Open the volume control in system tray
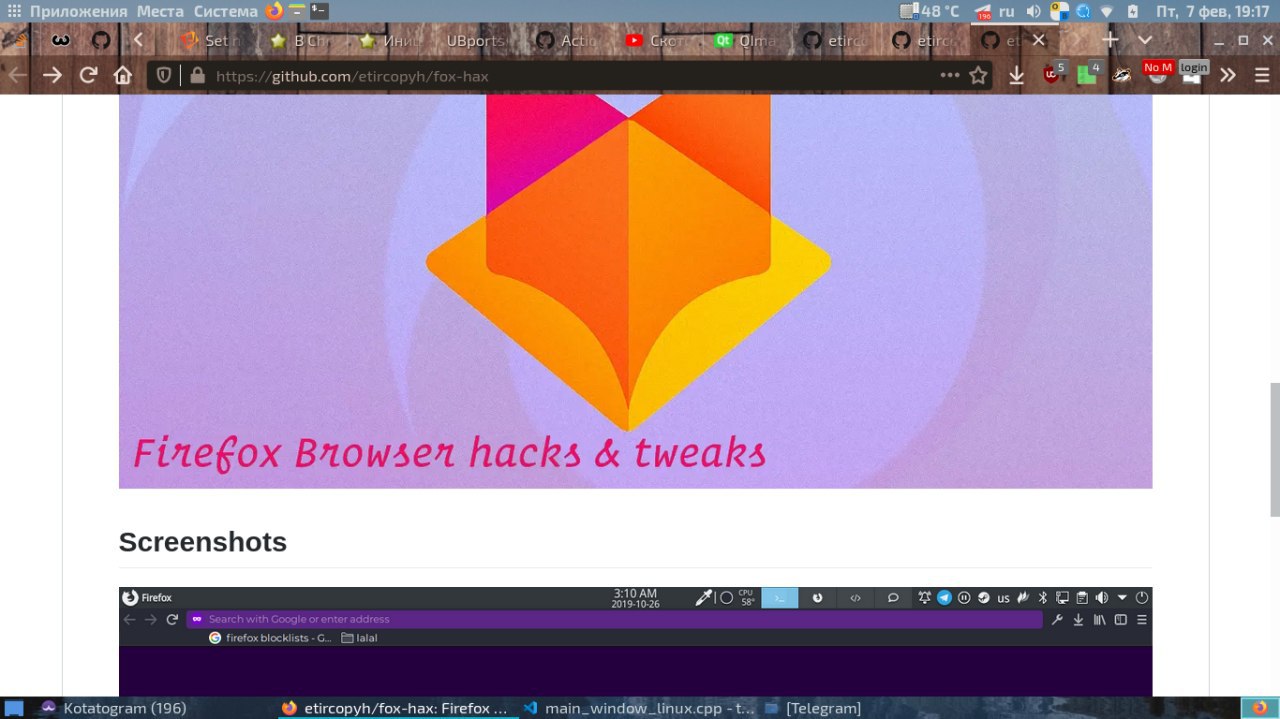1280x719 pixels. [x=1033, y=11]
